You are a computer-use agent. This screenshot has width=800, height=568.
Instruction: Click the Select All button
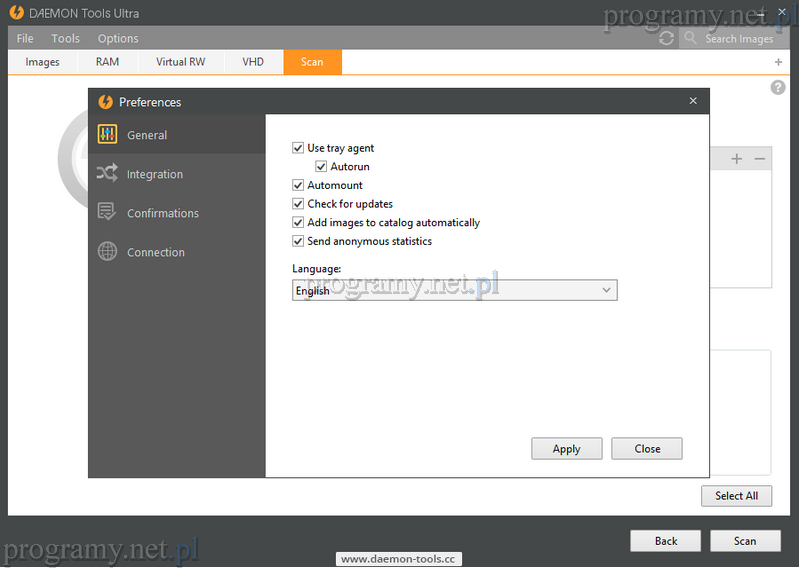click(736, 496)
